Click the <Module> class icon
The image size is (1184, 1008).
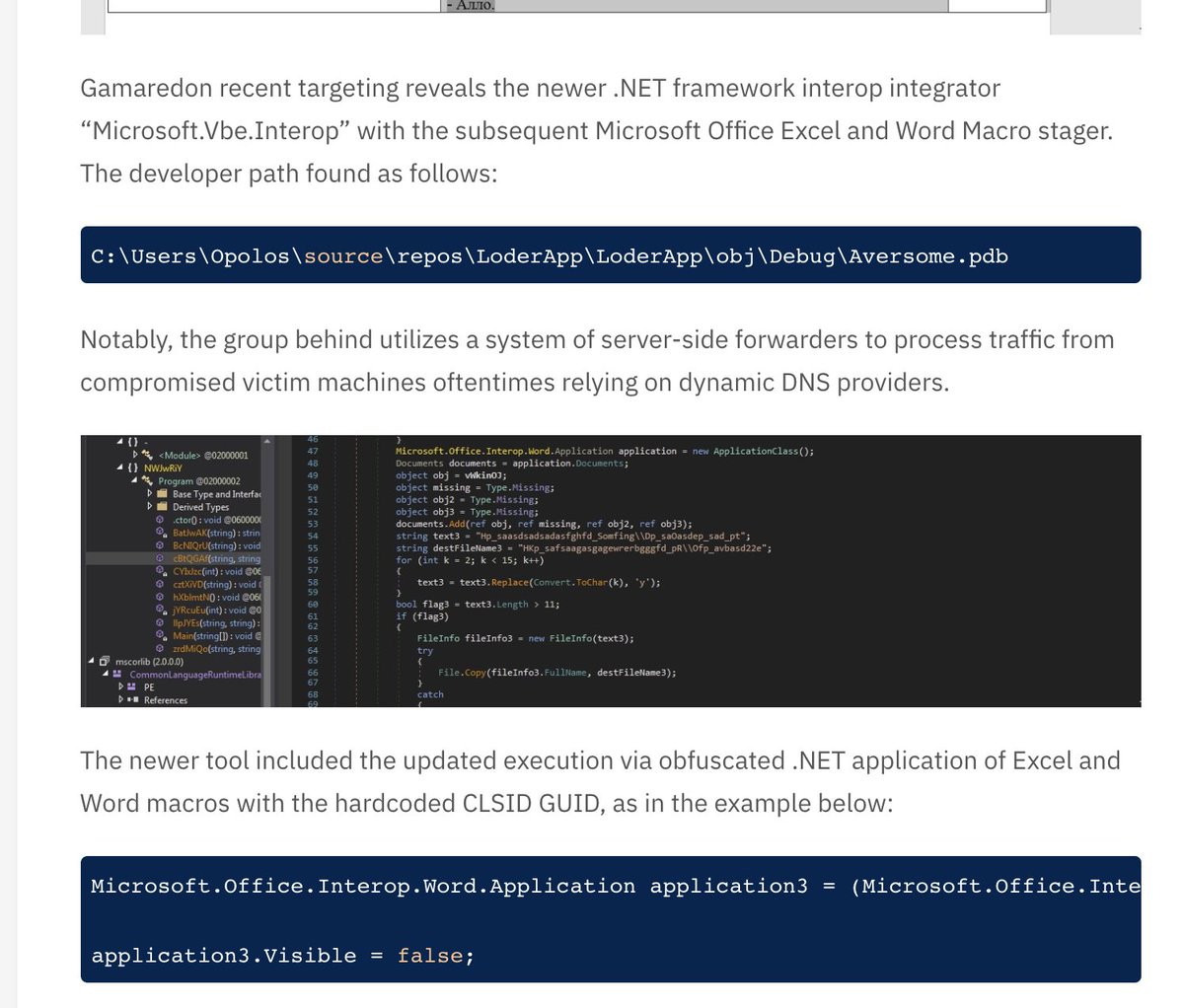coord(147,455)
